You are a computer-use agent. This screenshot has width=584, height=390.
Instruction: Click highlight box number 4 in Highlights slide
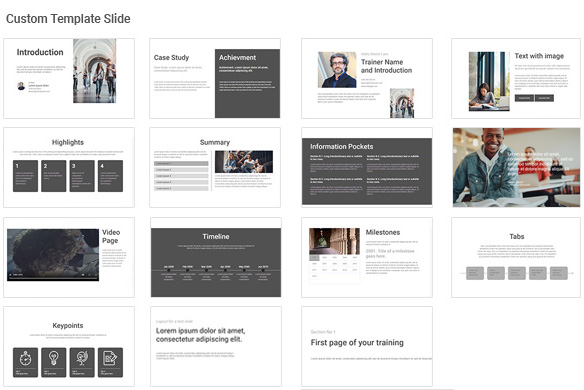tap(110, 176)
